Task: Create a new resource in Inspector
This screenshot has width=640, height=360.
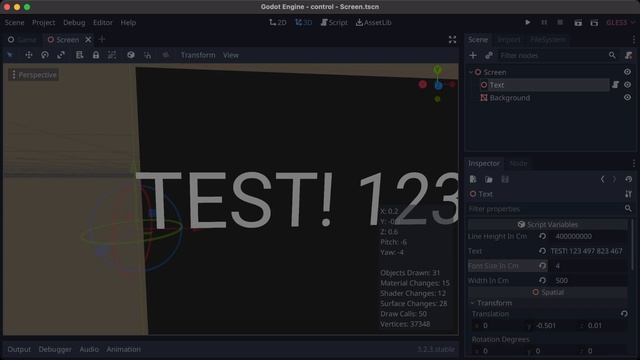Action: point(473,179)
